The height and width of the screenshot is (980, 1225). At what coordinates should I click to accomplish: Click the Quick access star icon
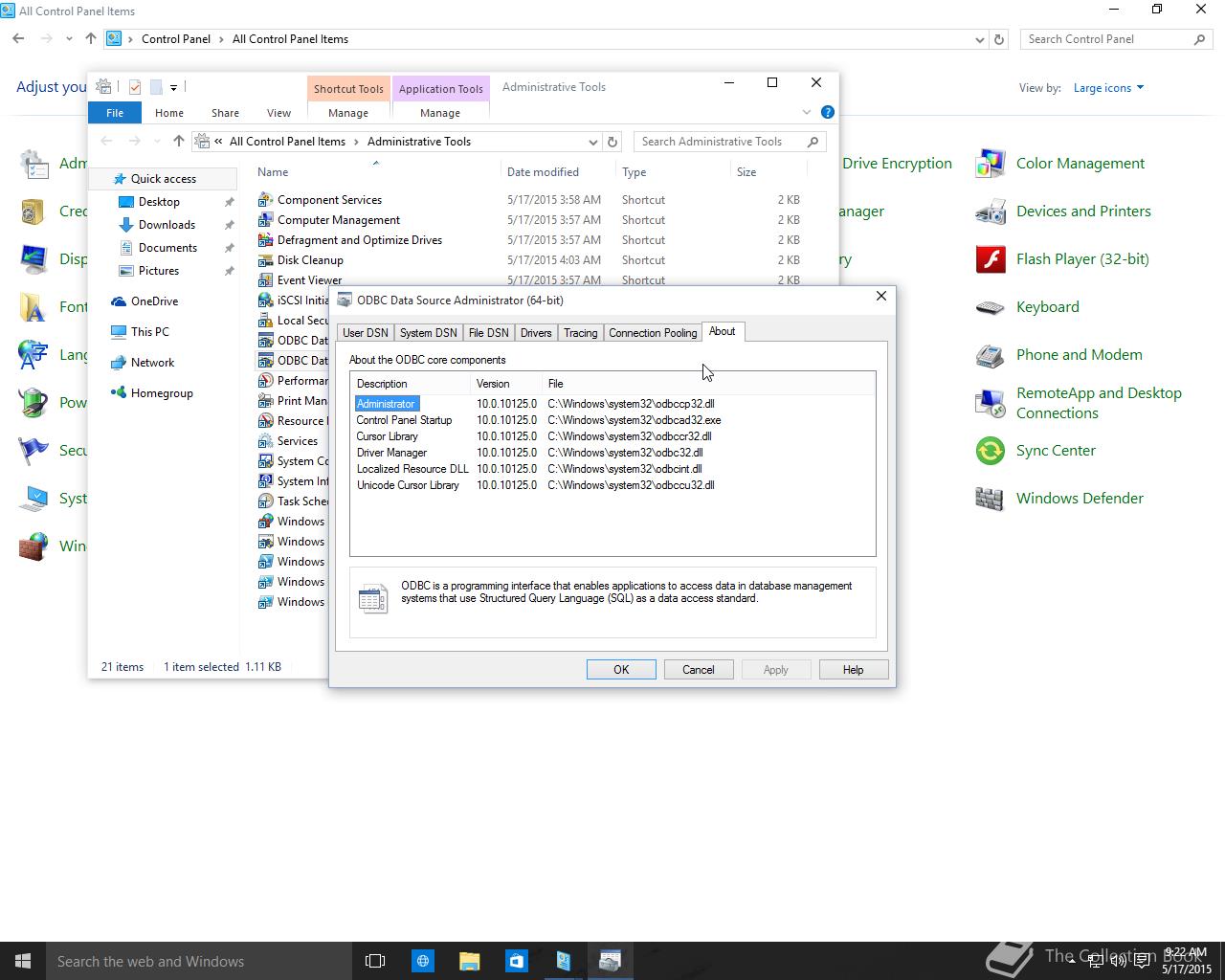(x=119, y=179)
